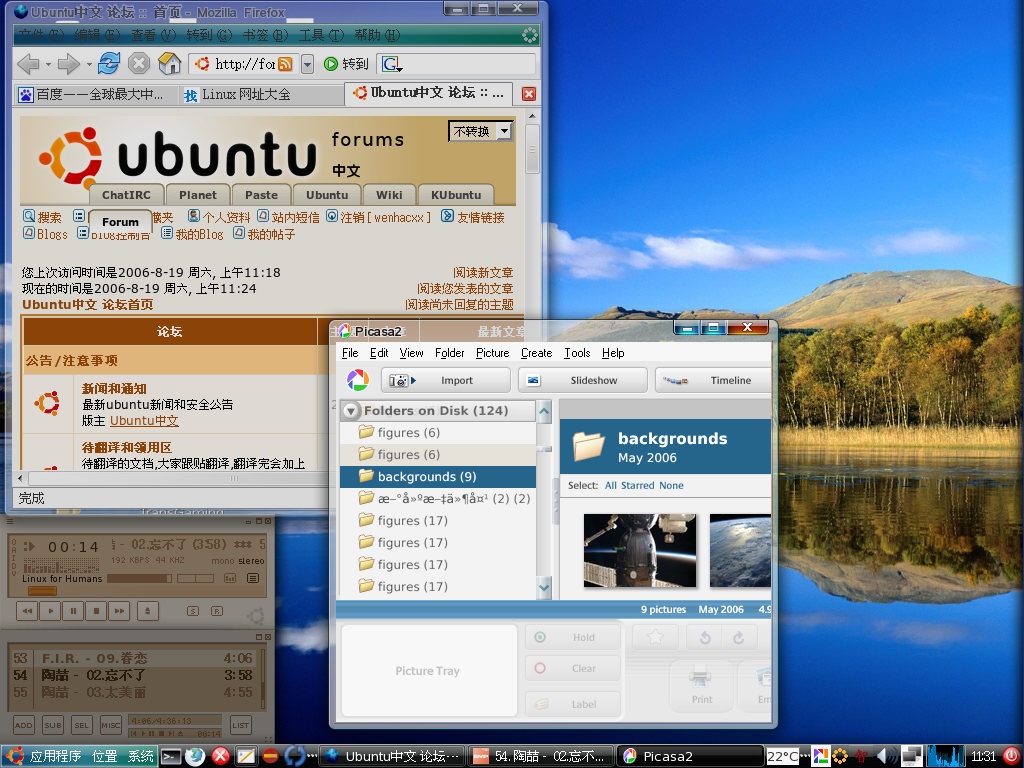Open the Earth photo thumbnail
The width and height of the screenshot is (1024, 768).
coord(740,551)
